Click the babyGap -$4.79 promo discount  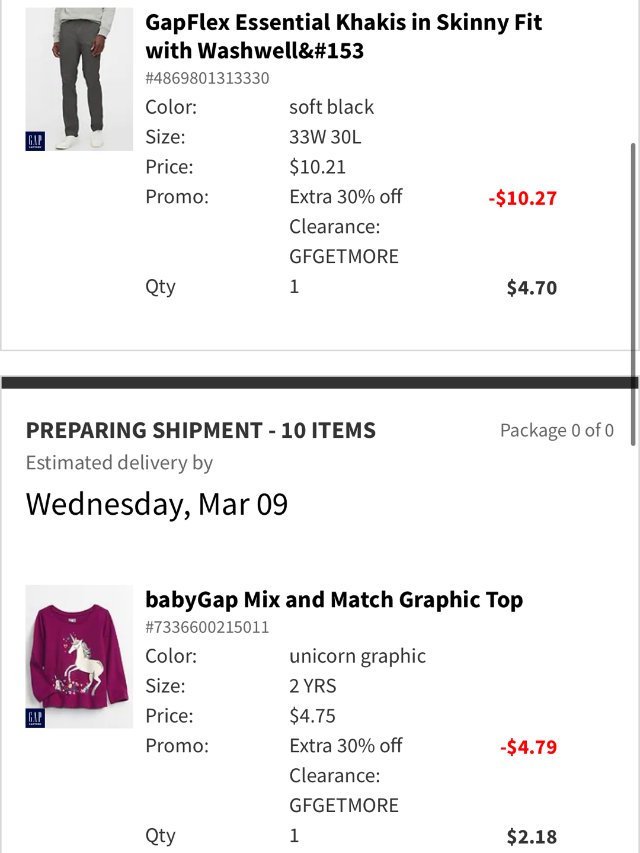(528, 747)
